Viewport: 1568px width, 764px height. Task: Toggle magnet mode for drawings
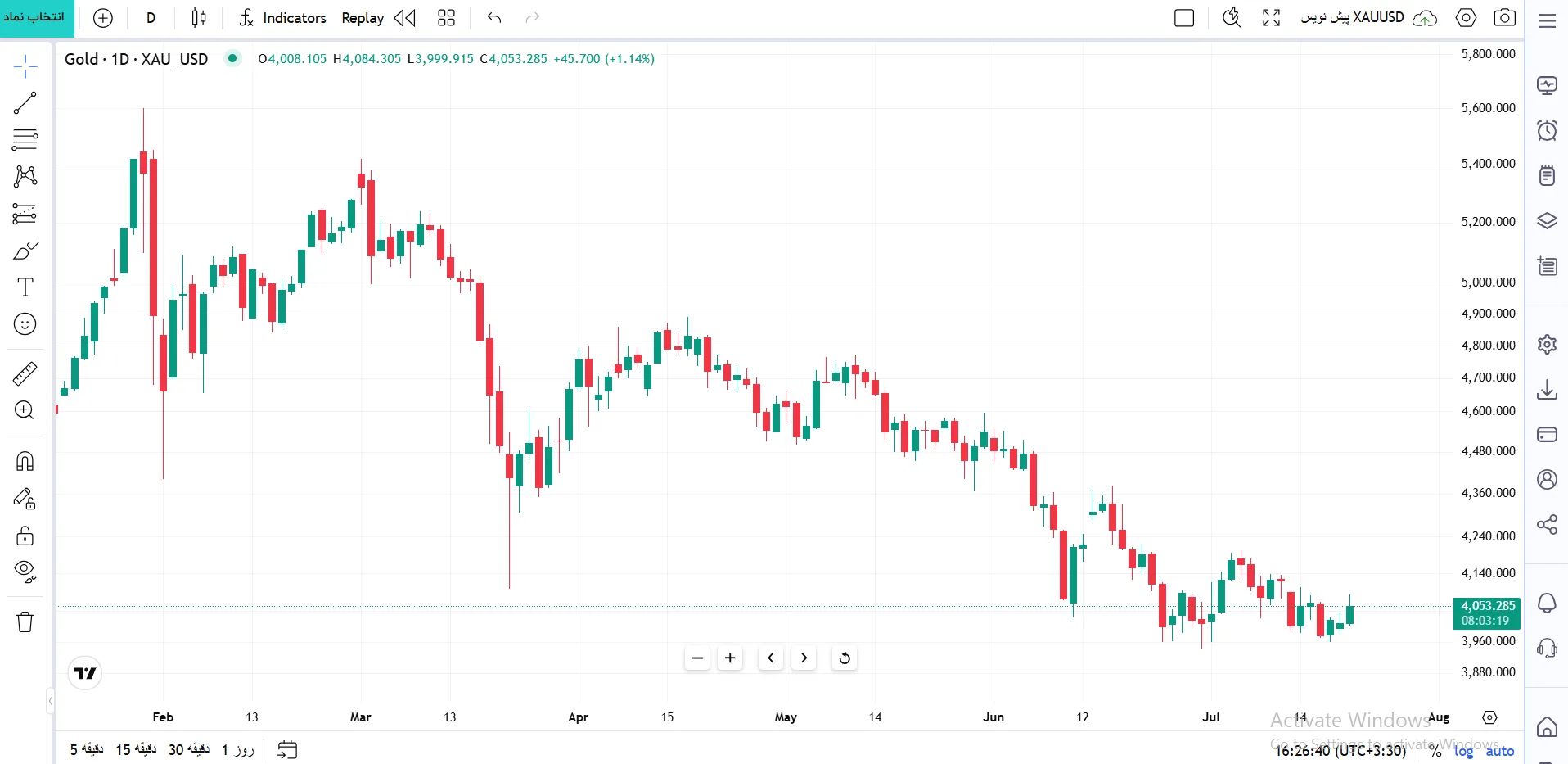pyautogui.click(x=25, y=461)
